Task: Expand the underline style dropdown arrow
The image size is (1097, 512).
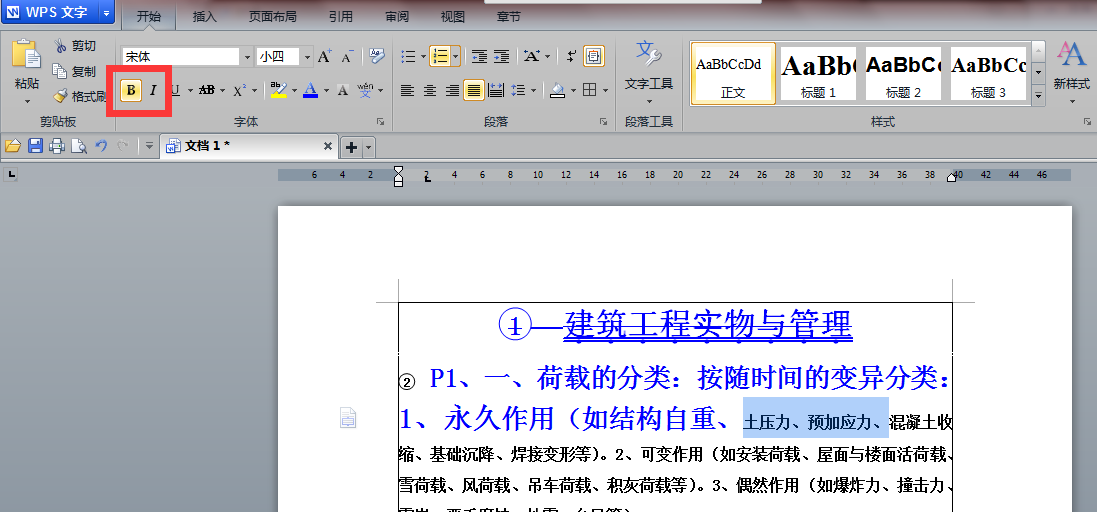Action: point(190,90)
